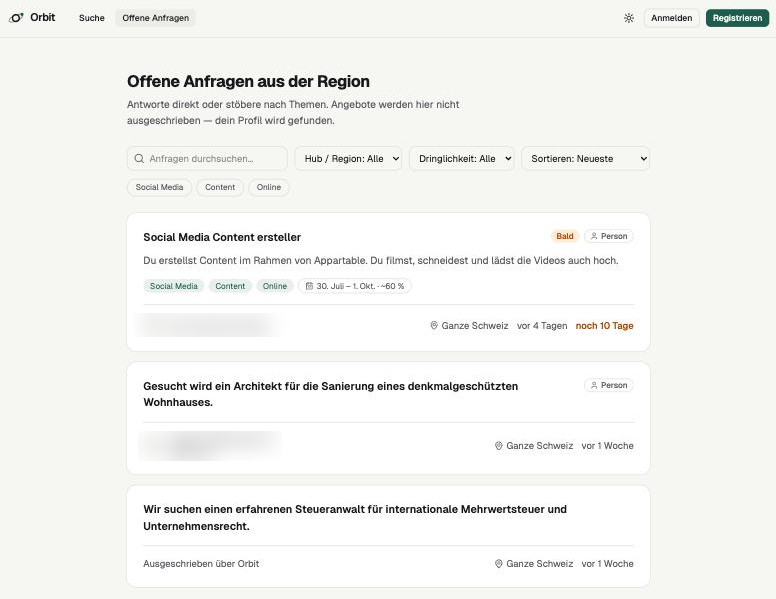Open the Steueranwalt Mehrwertsteuer request title
This screenshot has width=776, height=599.
click(x=355, y=517)
